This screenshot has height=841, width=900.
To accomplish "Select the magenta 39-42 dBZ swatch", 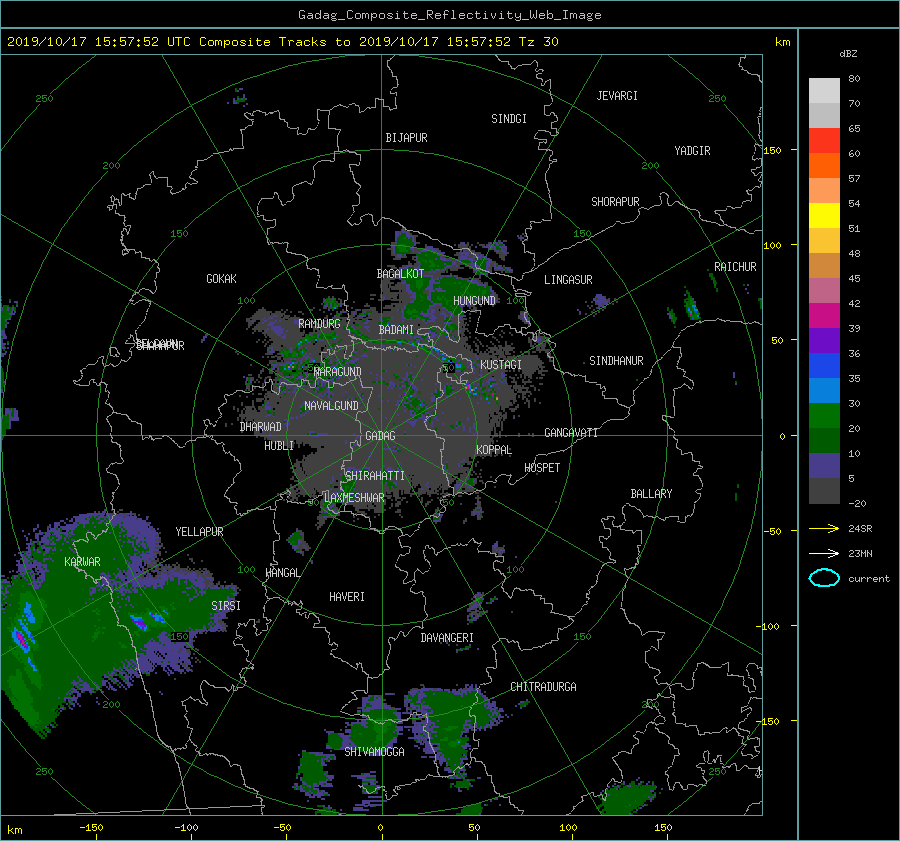I will [824, 316].
